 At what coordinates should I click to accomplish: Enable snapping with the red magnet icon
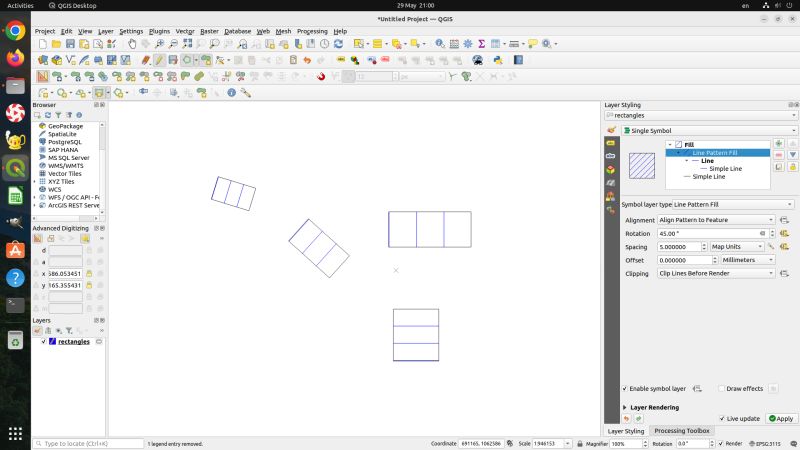point(321,77)
